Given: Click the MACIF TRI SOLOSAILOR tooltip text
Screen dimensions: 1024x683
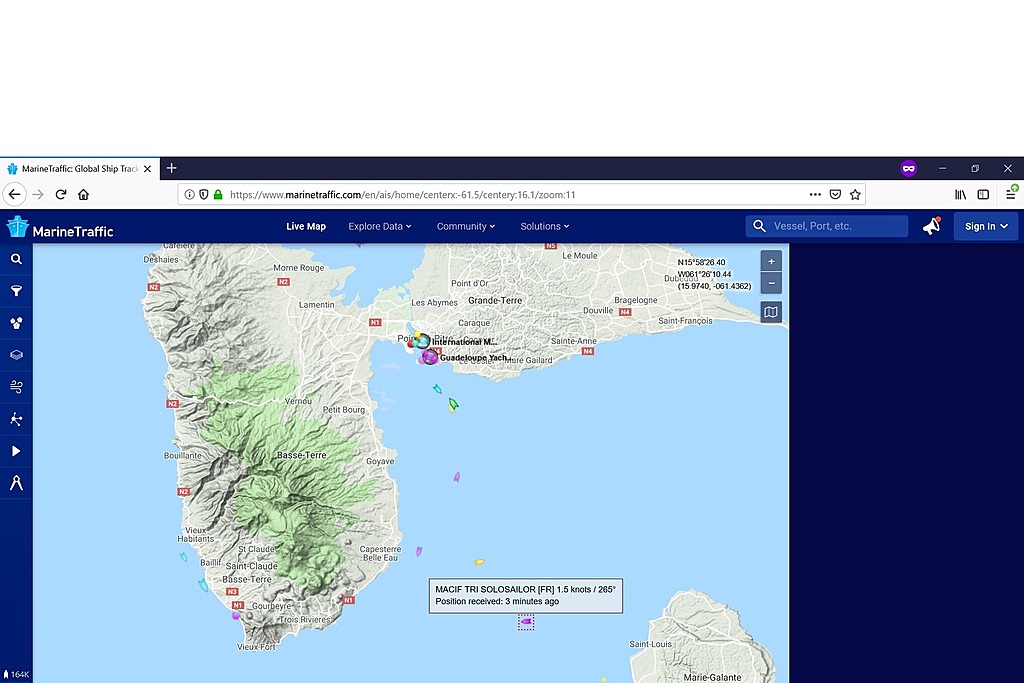Looking at the screenshot, I should click(526, 596).
